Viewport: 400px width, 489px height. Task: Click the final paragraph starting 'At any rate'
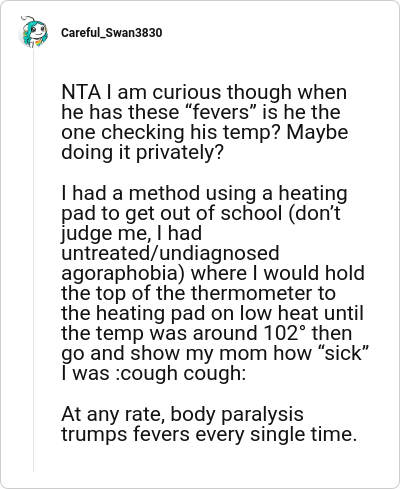209,424
